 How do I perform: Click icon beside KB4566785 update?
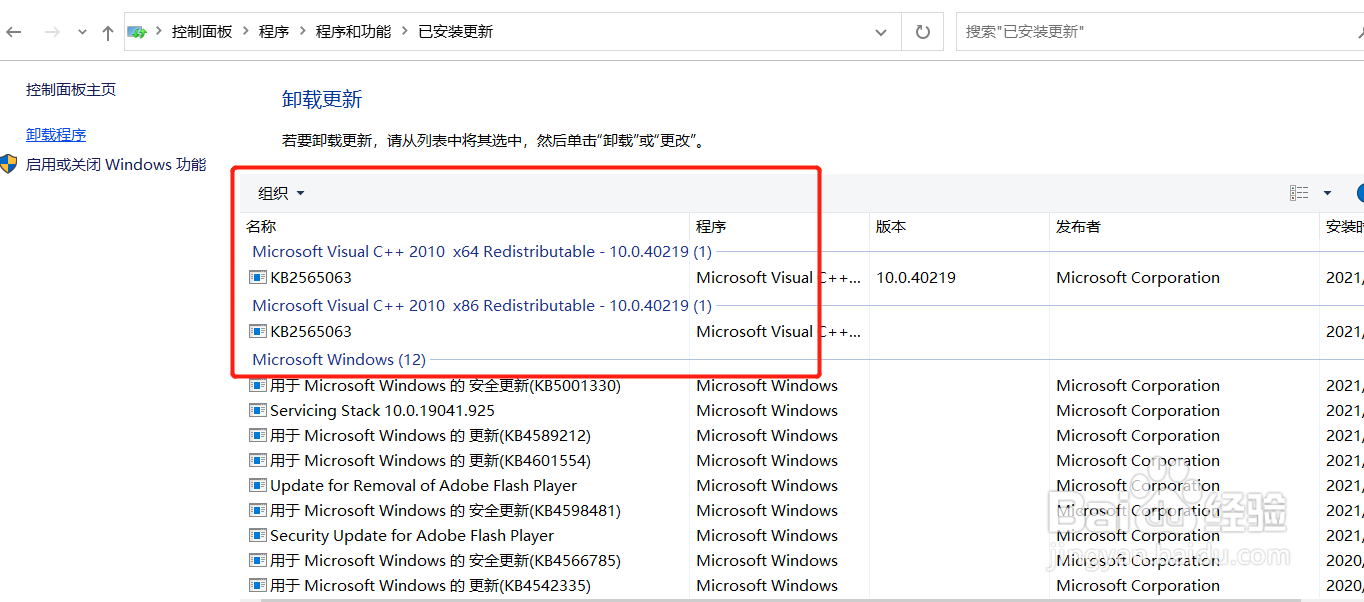[x=258, y=560]
